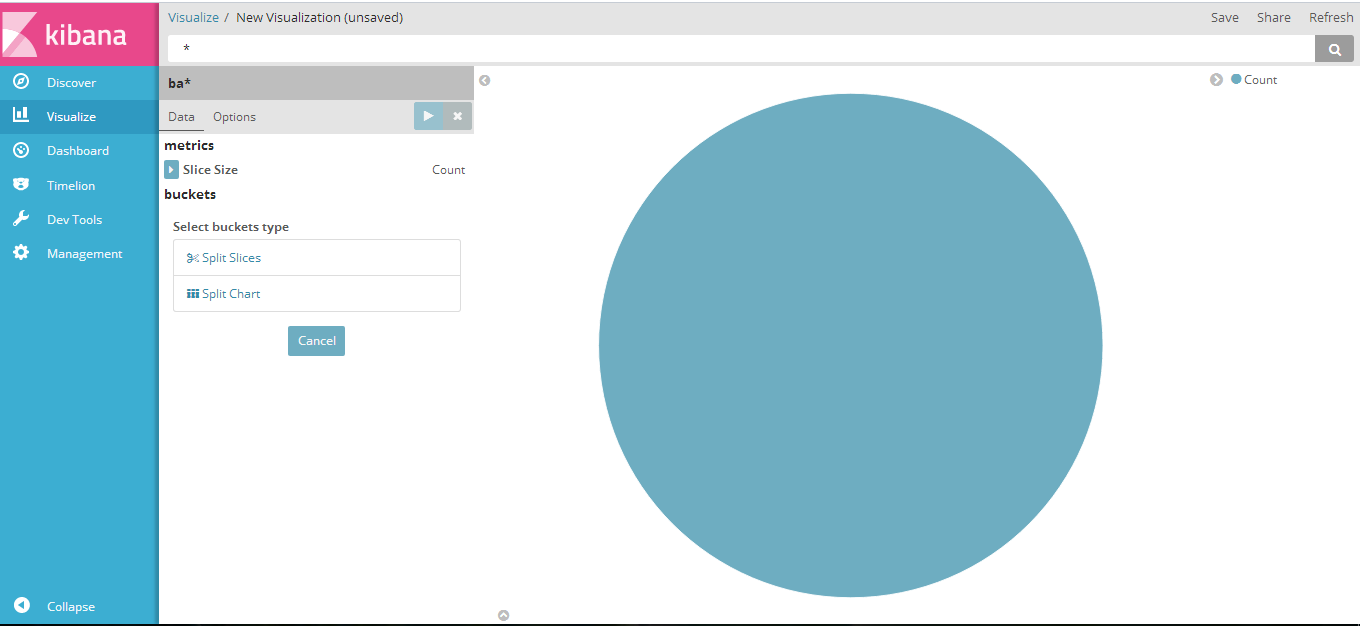Open the Management menu item

(x=79, y=253)
